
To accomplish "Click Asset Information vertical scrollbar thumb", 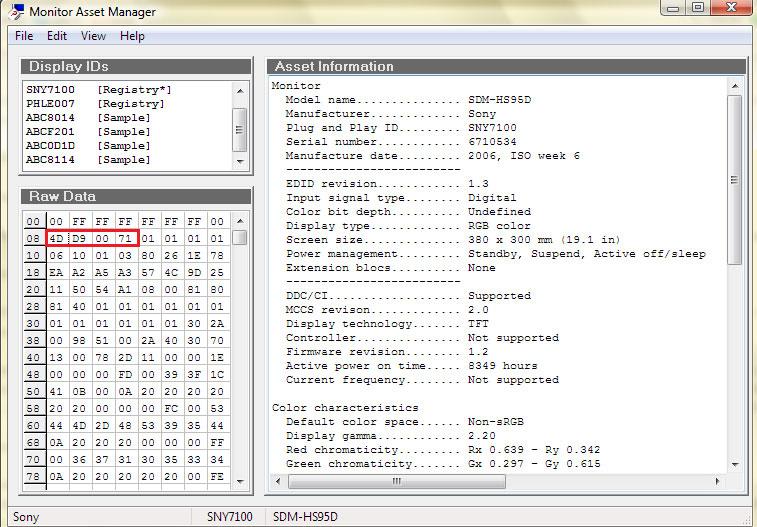I will coord(735,180).
